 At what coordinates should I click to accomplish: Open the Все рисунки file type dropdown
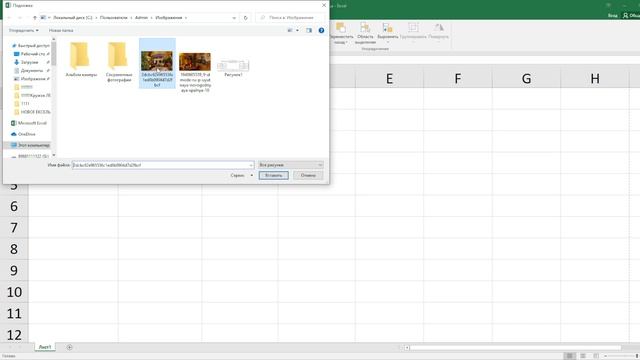[291, 165]
